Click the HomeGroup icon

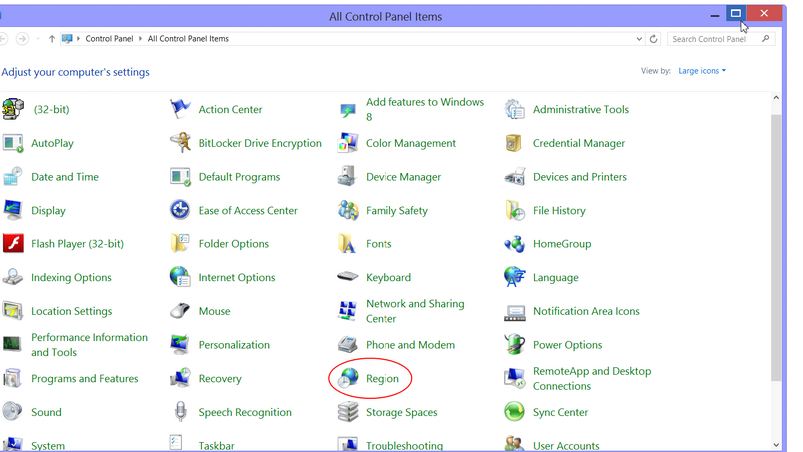[x=515, y=244]
